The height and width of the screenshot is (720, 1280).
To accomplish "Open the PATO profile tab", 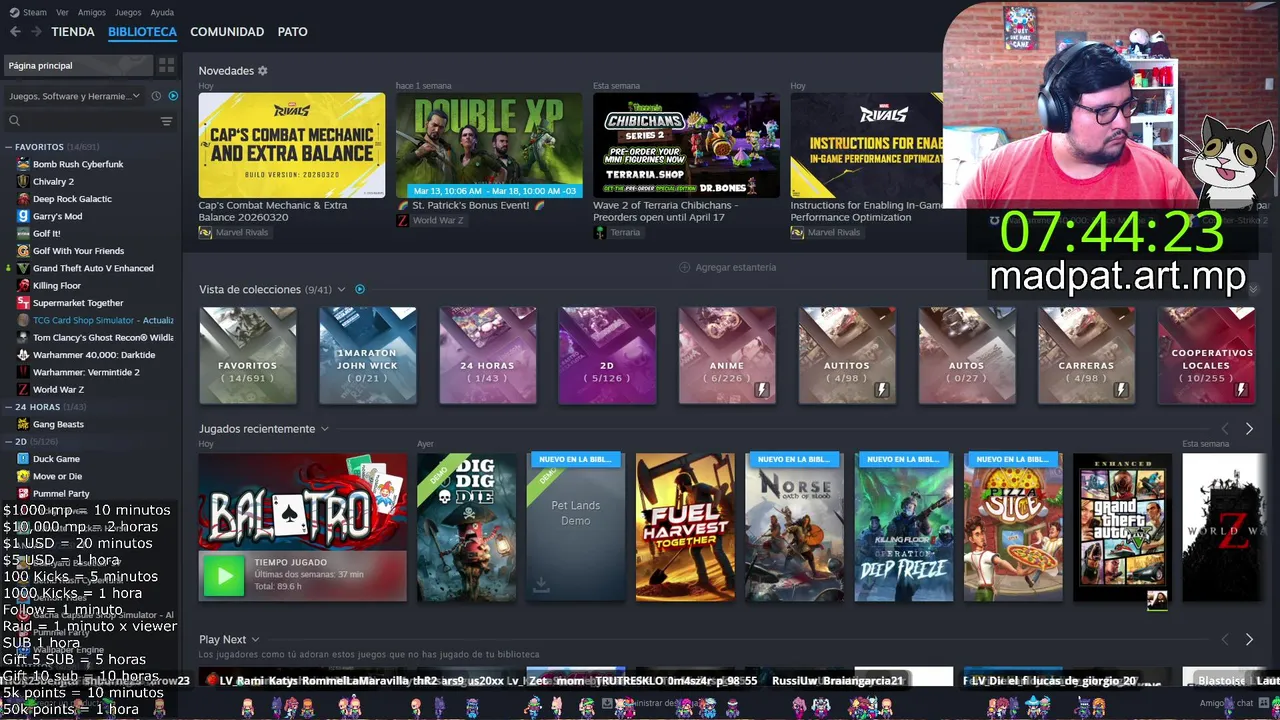I will (292, 32).
